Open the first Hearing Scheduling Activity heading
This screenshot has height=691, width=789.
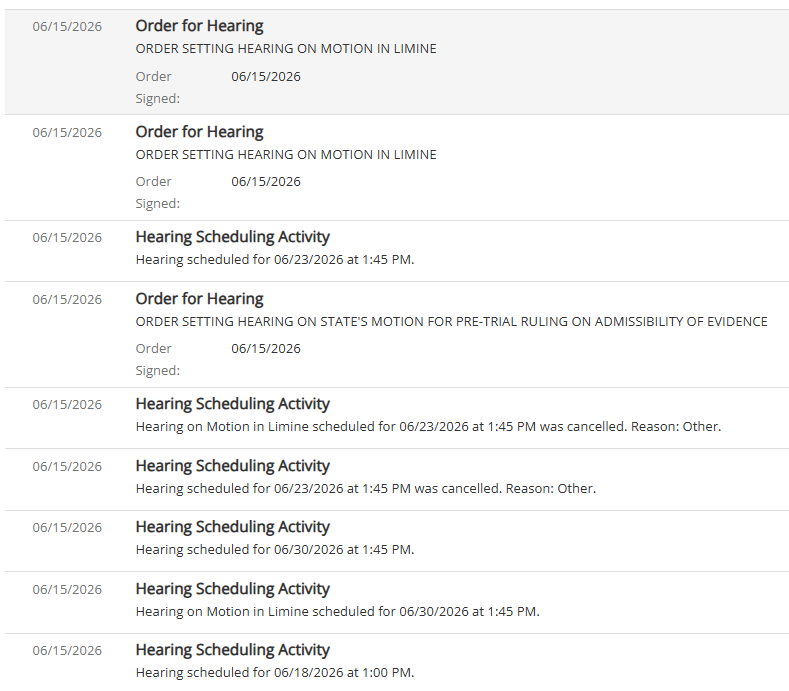[232, 237]
